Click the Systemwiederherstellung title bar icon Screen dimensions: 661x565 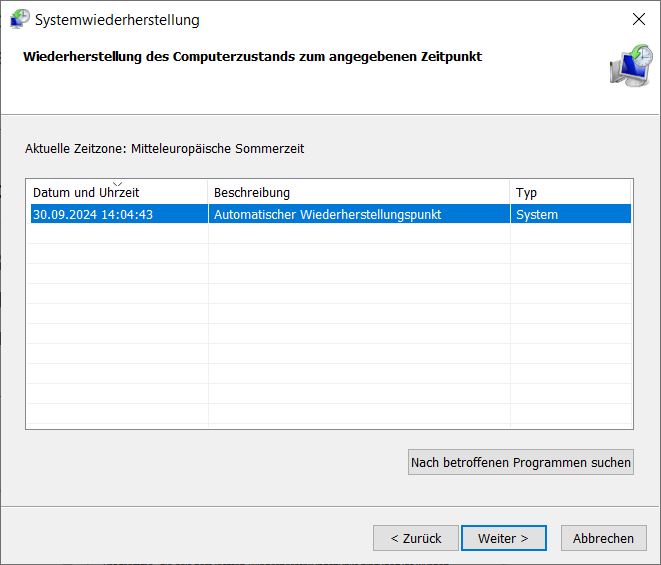coord(19,19)
